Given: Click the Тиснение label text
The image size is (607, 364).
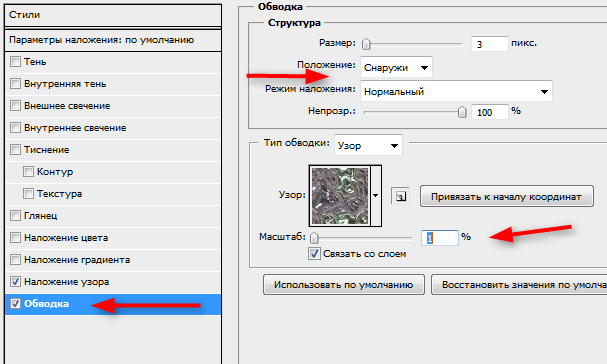Looking at the screenshot, I should pos(46,149).
